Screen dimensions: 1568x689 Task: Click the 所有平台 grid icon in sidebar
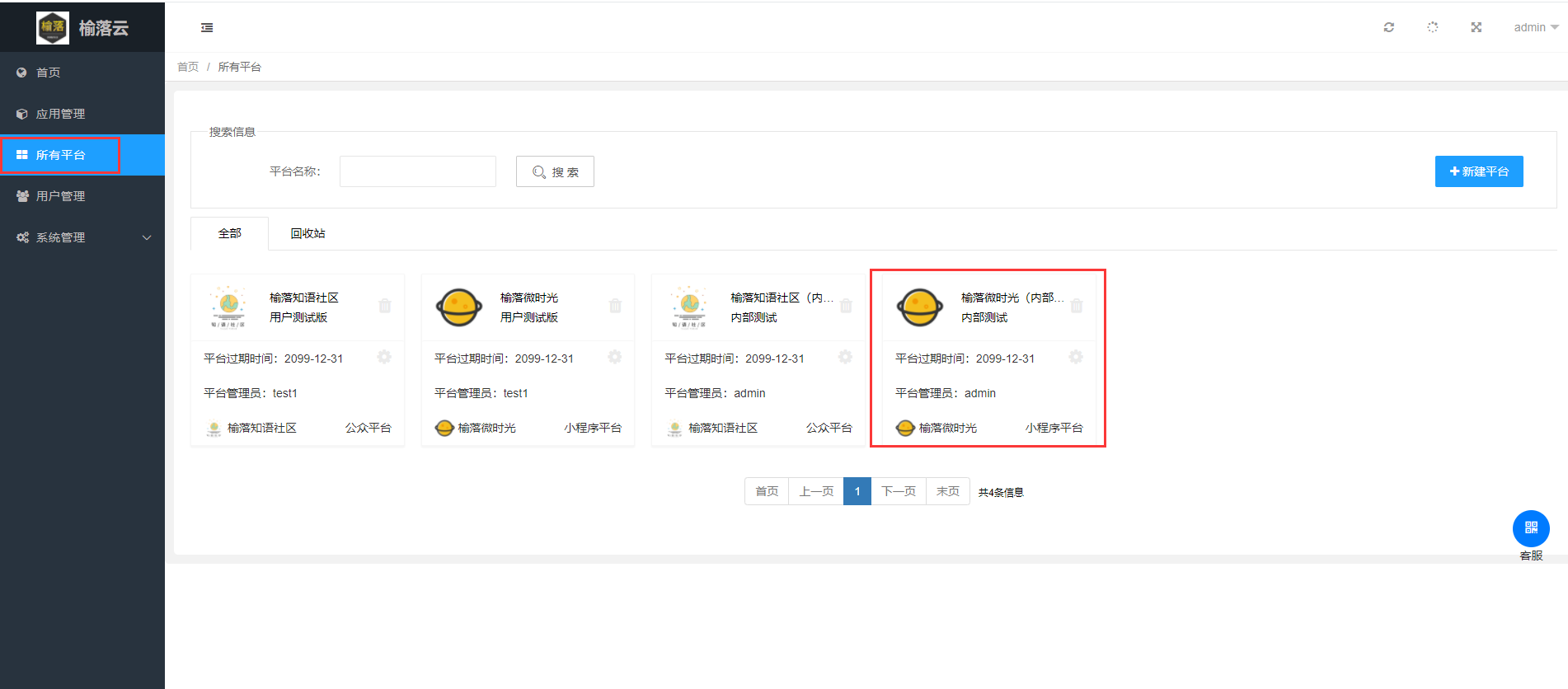point(22,155)
